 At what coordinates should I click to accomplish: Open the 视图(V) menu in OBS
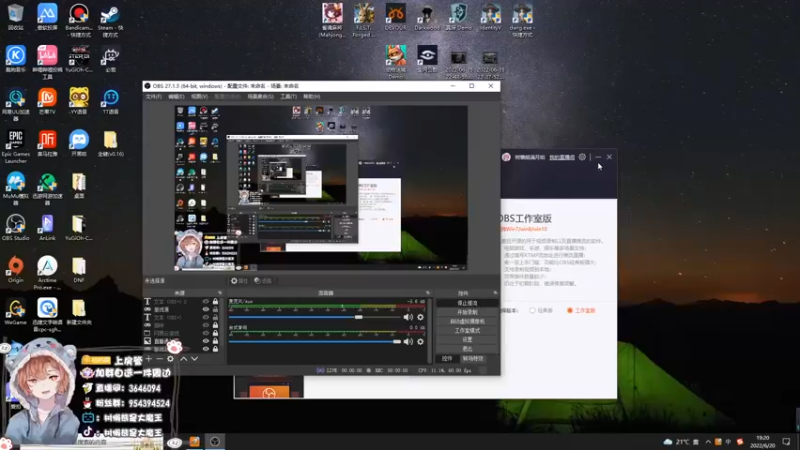pyautogui.click(x=199, y=96)
